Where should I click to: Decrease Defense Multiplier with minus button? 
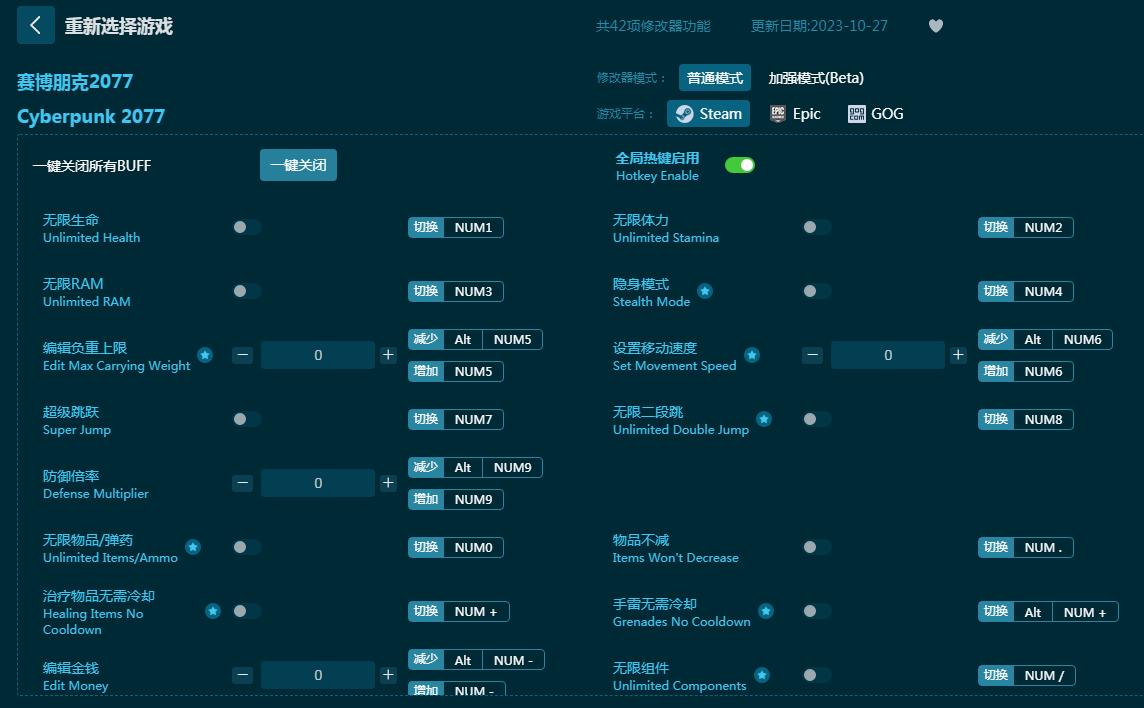coord(243,483)
